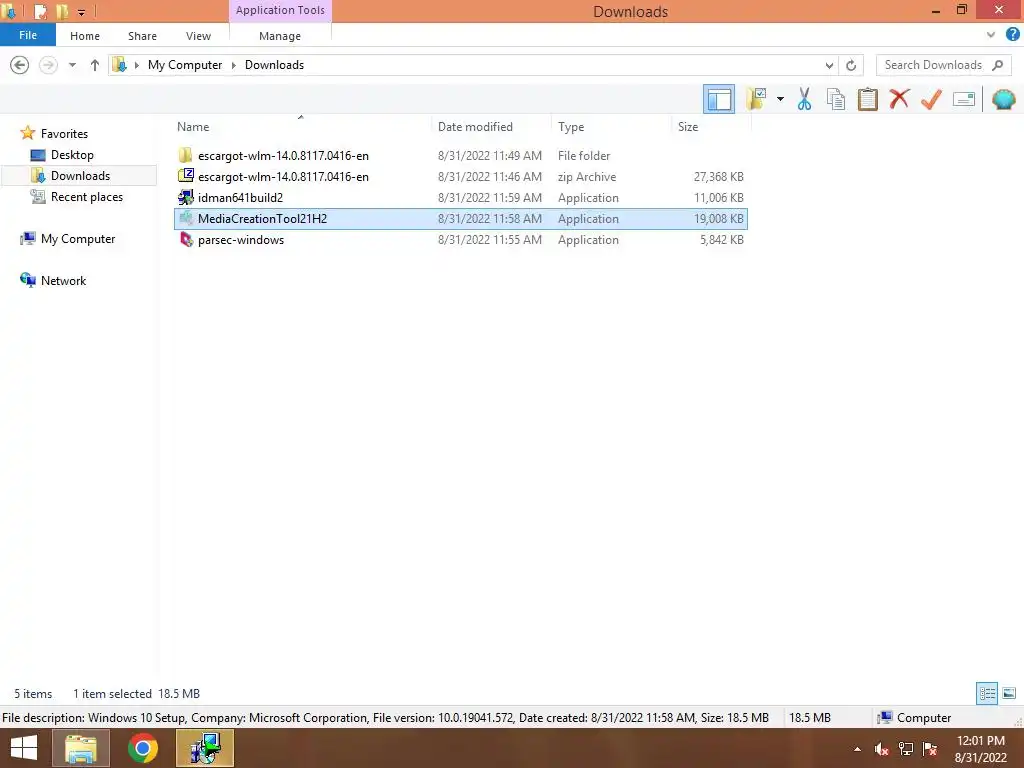
Task: Select the parsec-windows application file
Action: click(460, 240)
